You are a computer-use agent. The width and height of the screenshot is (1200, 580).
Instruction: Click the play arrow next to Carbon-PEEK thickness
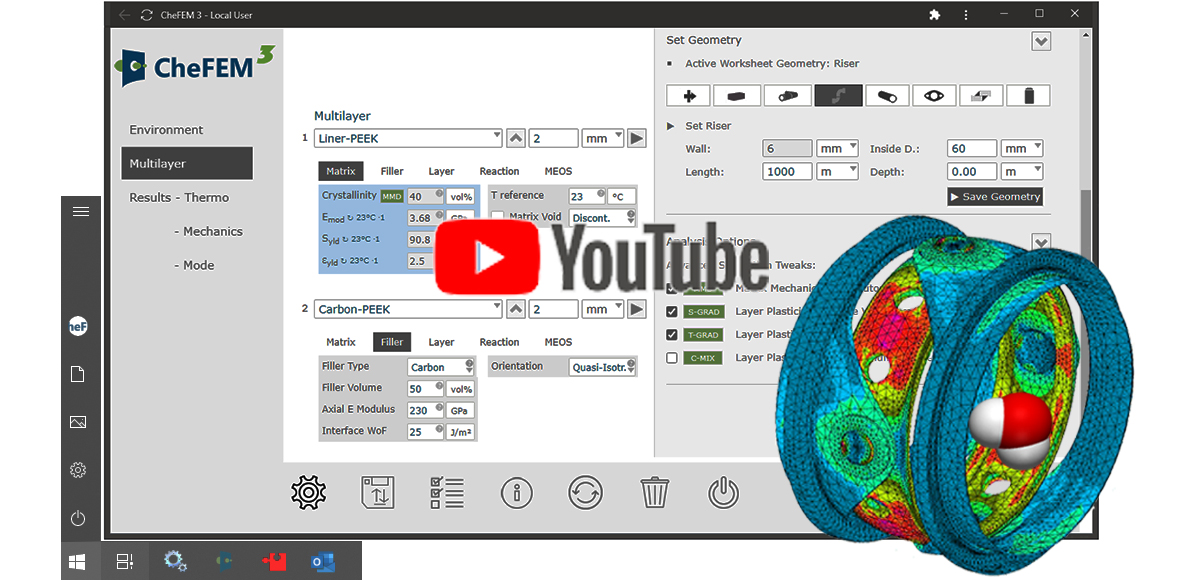tap(637, 309)
